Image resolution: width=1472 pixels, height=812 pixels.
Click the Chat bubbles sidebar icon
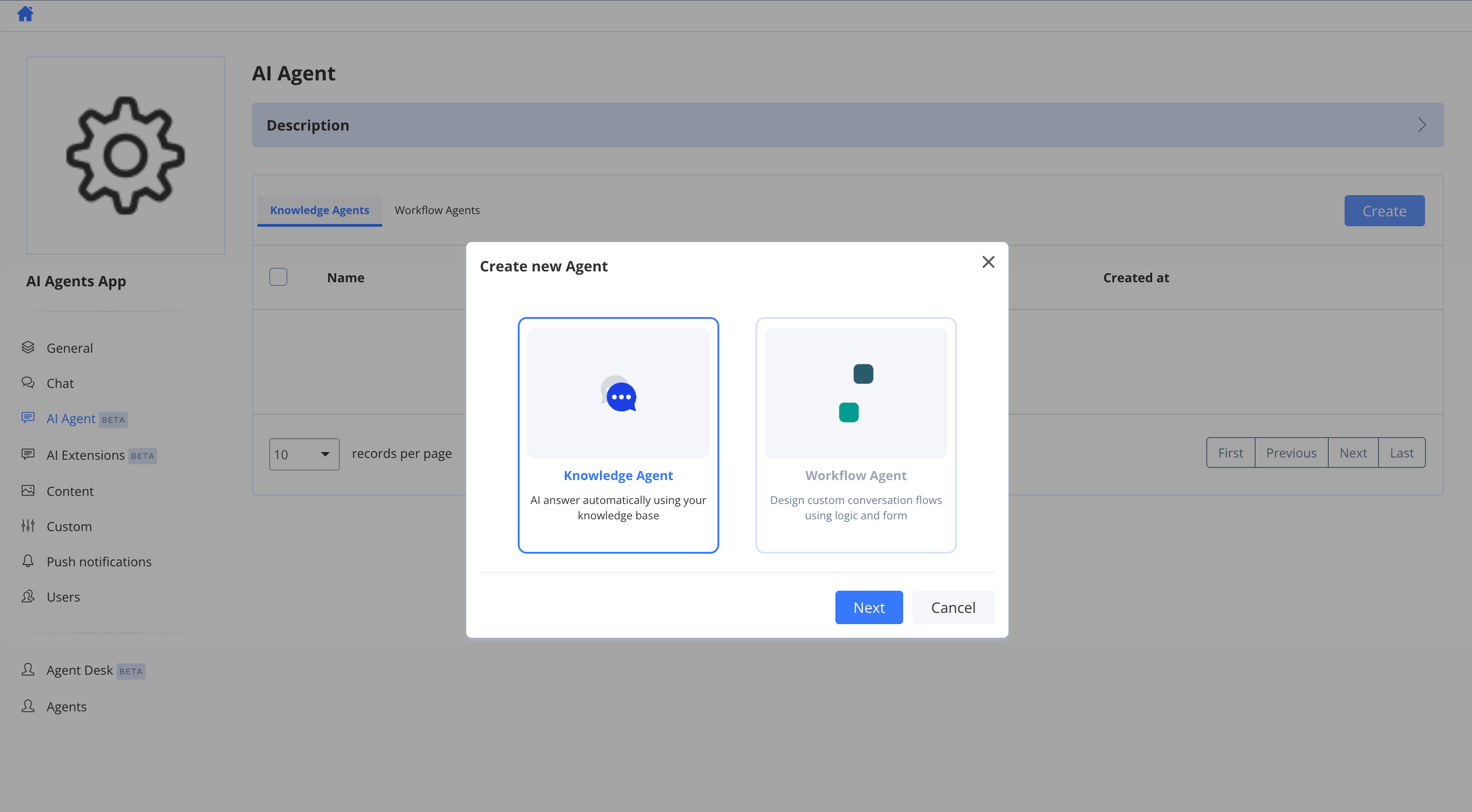(28, 383)
